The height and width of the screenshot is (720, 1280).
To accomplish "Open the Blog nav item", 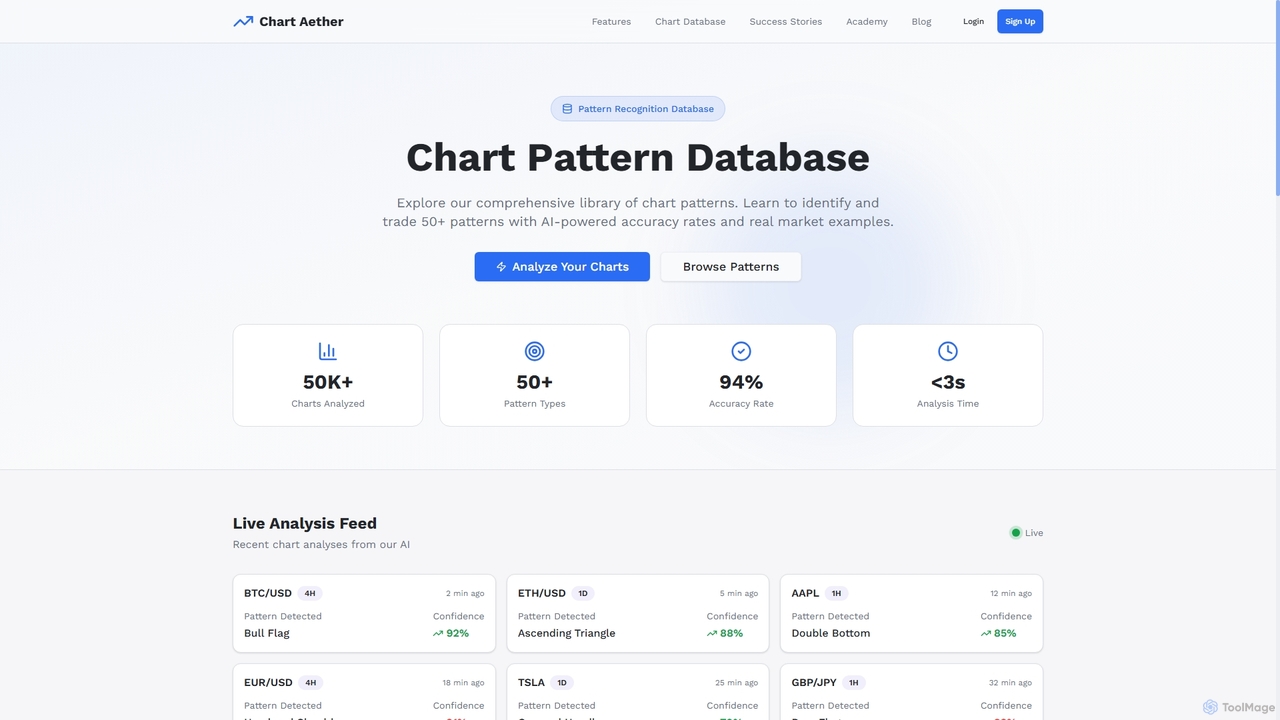I will (921, 21).
